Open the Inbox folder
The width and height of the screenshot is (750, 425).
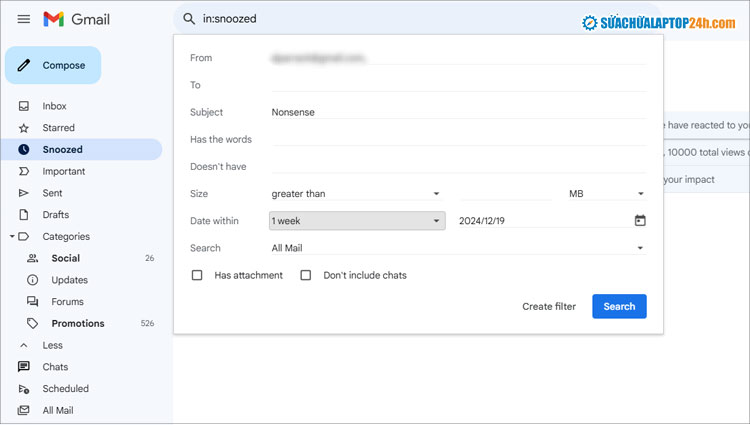click(x=54, y=106)
